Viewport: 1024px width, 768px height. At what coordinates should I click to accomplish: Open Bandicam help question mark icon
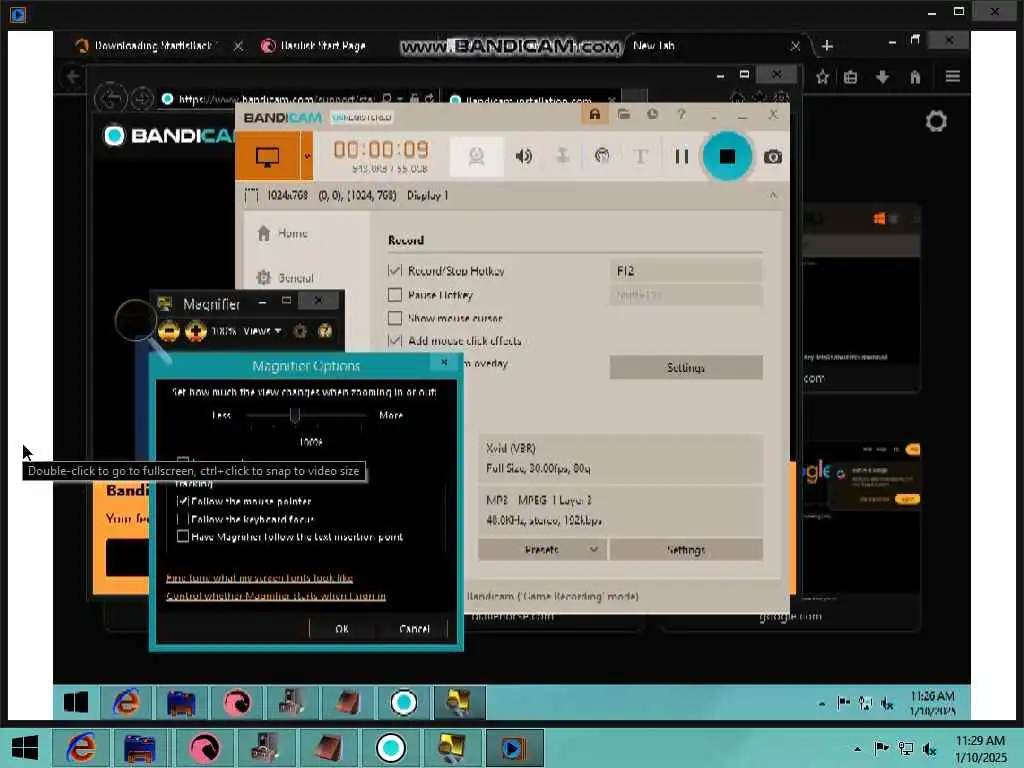(x=681, y=115)
